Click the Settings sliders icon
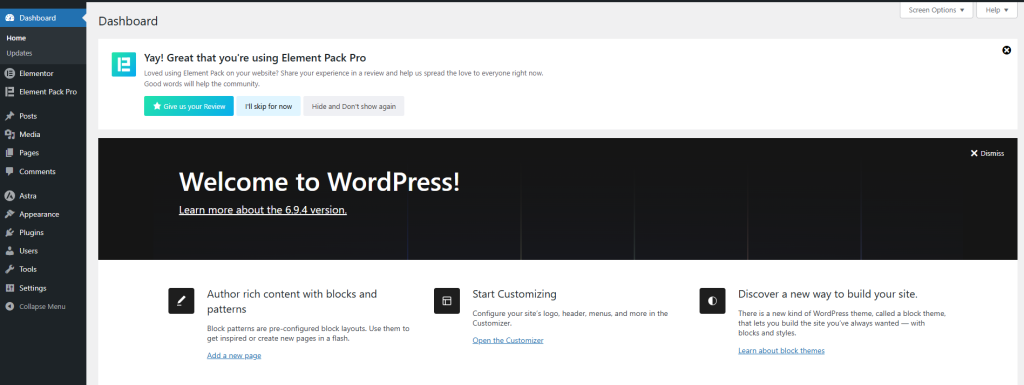Screen dimensions: 1024x385 pos(9,288)
